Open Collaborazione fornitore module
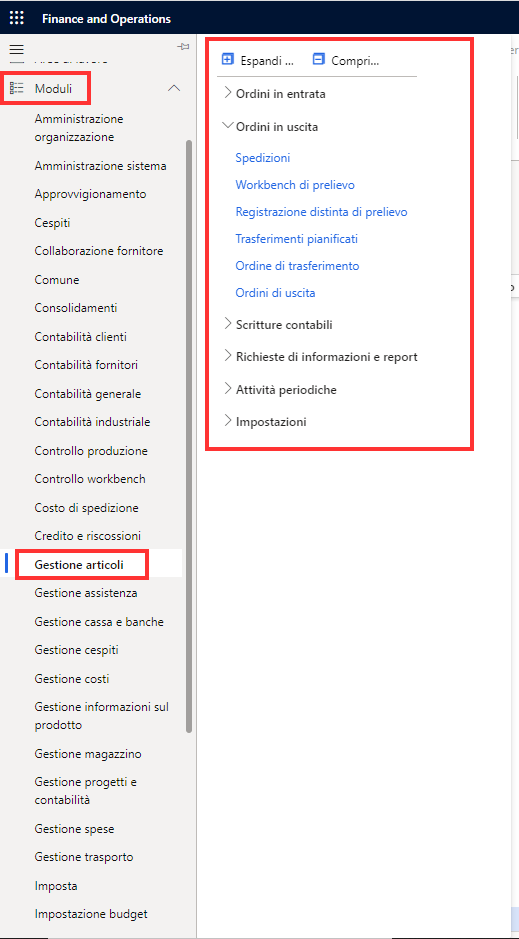 pos(99,250)
